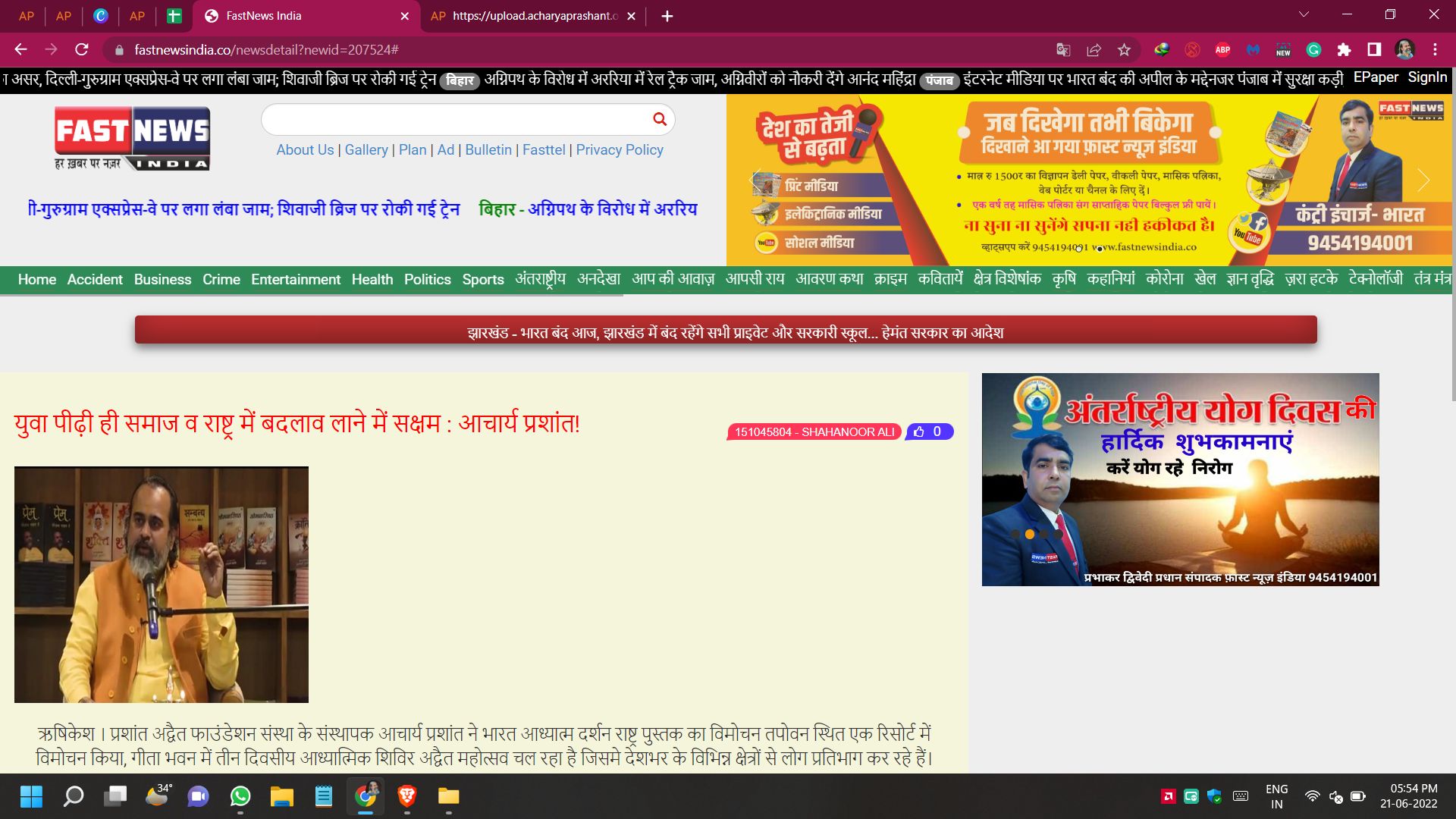This screenshot has height=819, width=1456.
Task: Open WhatsApp from the taskbar
Action: point(240,796)
